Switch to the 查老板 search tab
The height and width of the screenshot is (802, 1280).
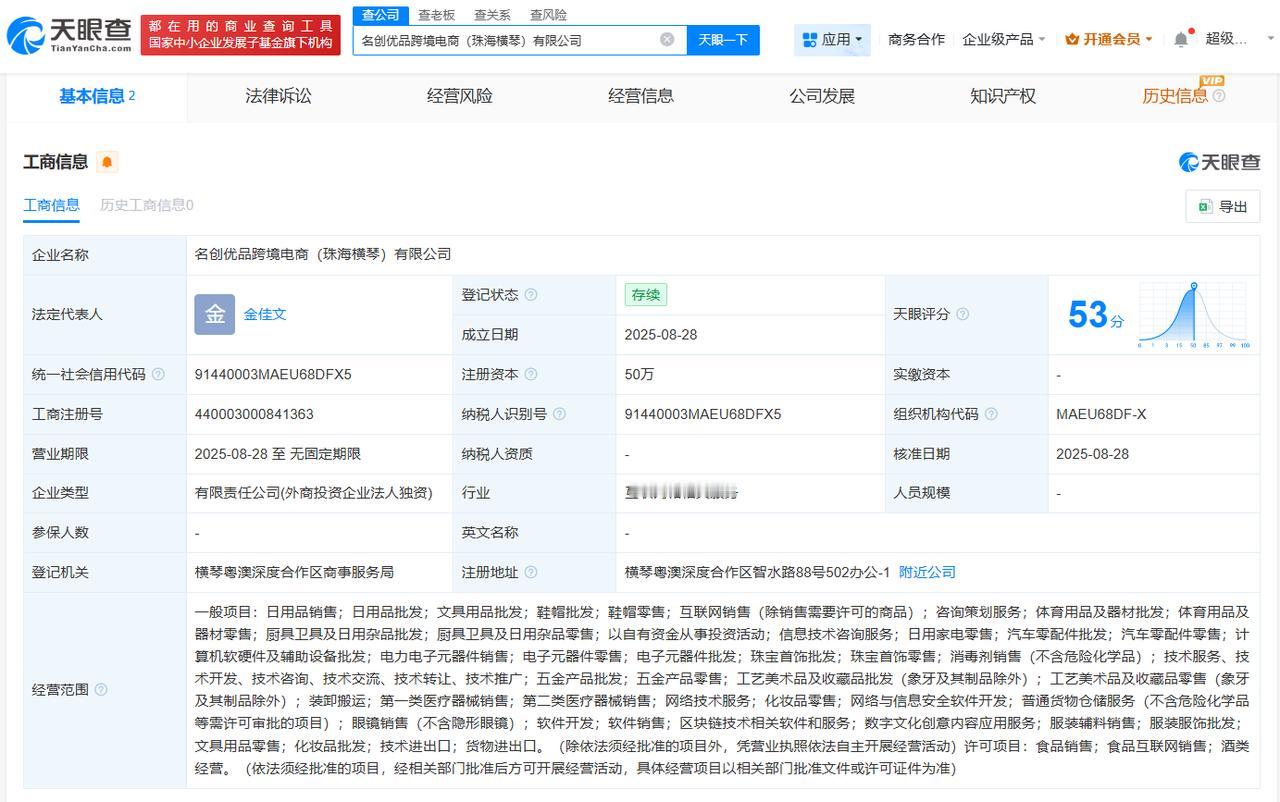[436, 15]
